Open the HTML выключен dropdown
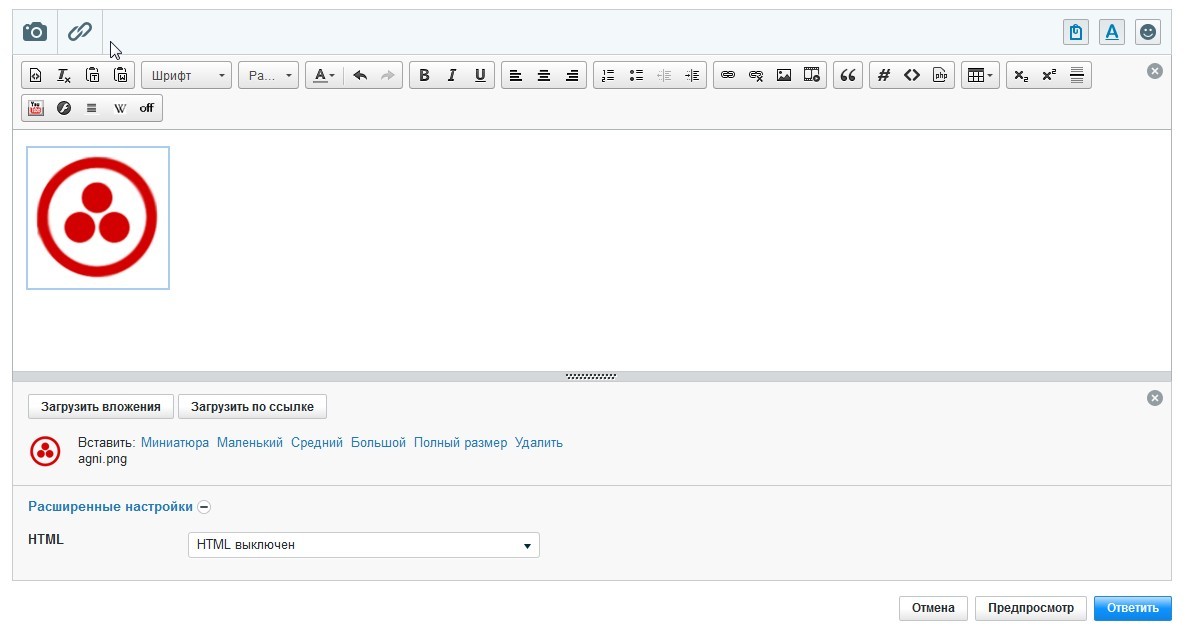The image size is (1185, 637). [x=363, y=545]
